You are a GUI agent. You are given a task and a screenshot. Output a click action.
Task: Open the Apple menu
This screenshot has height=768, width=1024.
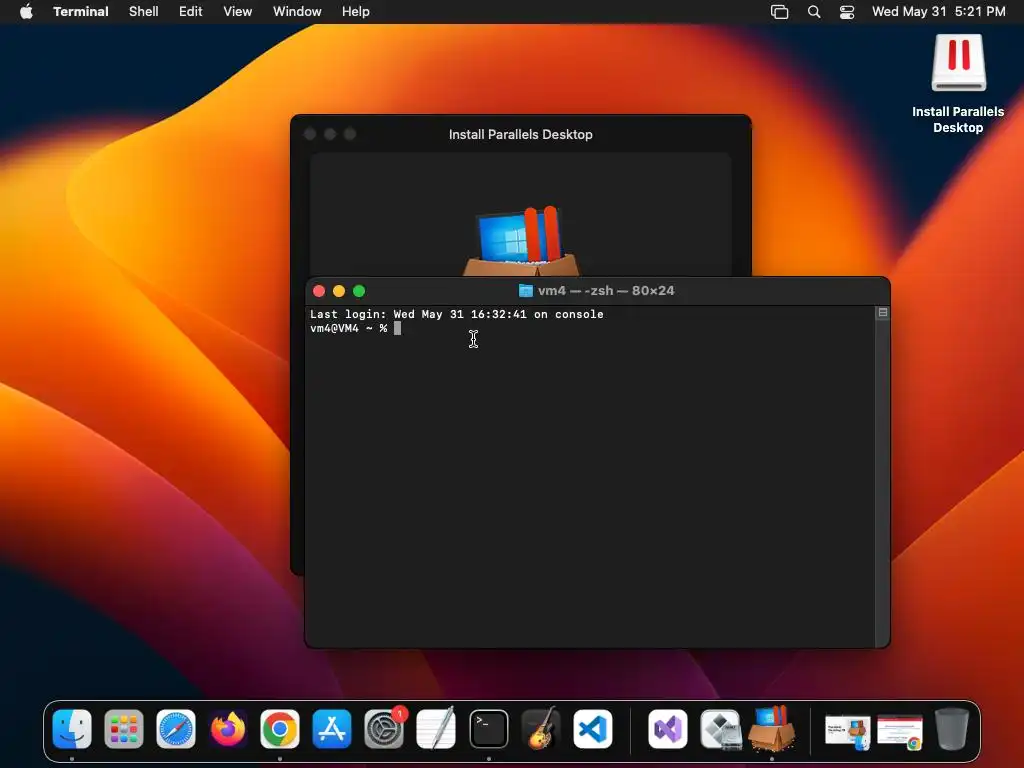[26, 11]
